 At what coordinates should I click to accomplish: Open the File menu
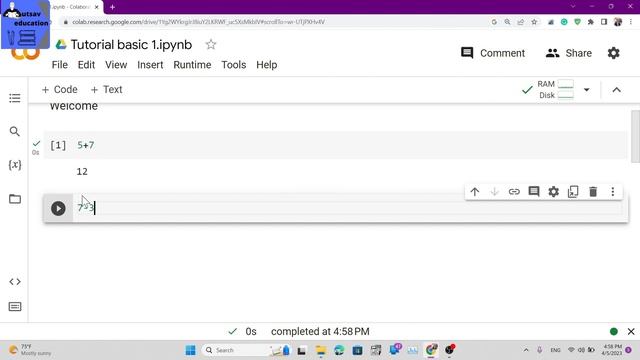point(60,65)
